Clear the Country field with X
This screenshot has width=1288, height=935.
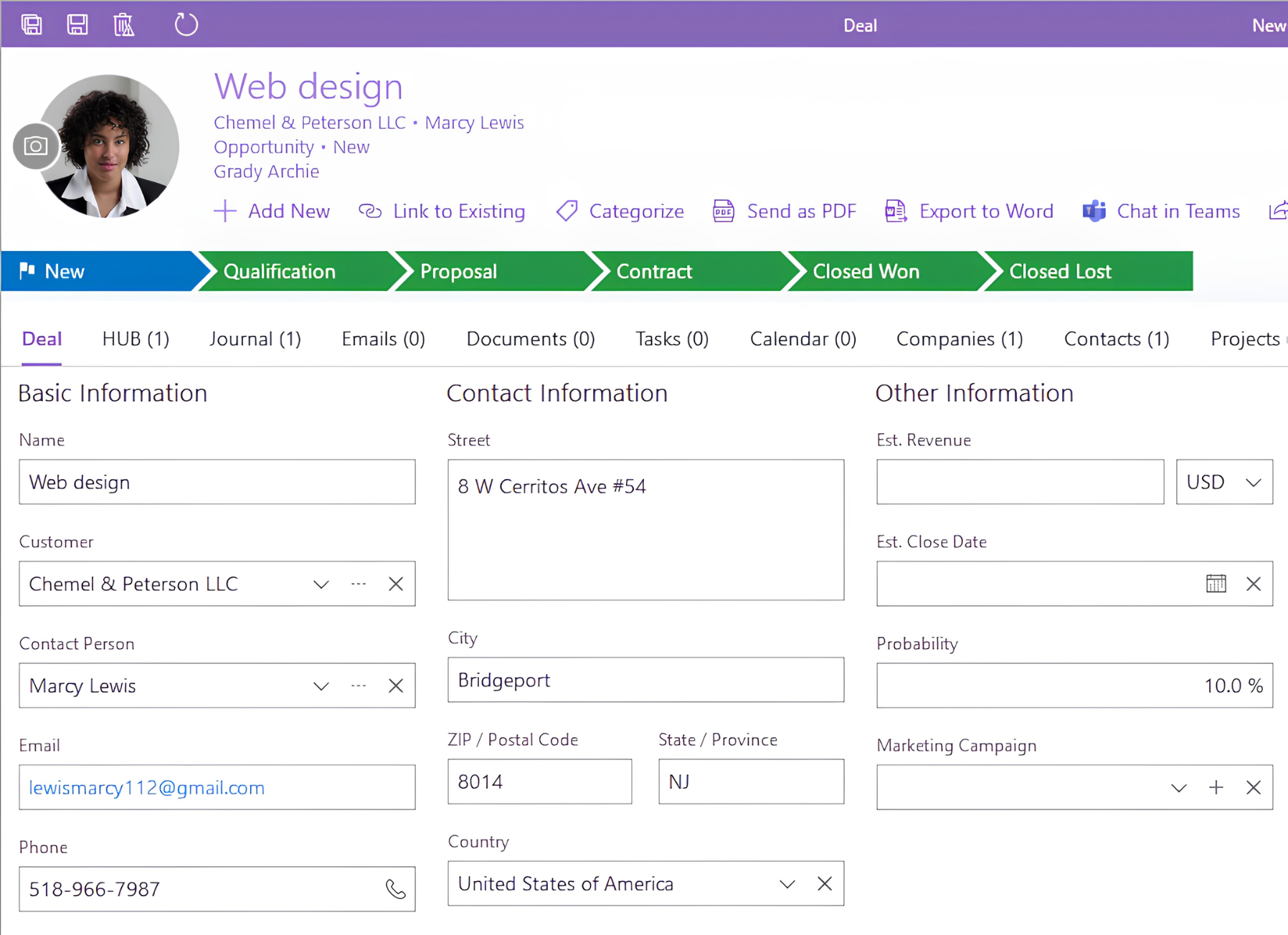pos(825,883)
